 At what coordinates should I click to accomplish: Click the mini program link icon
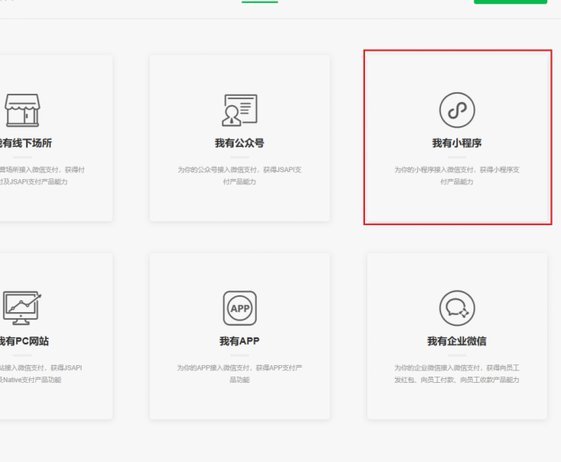[x=457, y=110]
